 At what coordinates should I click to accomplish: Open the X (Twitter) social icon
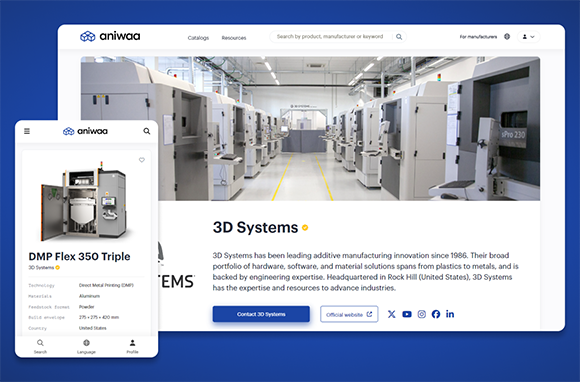point(391,314)
